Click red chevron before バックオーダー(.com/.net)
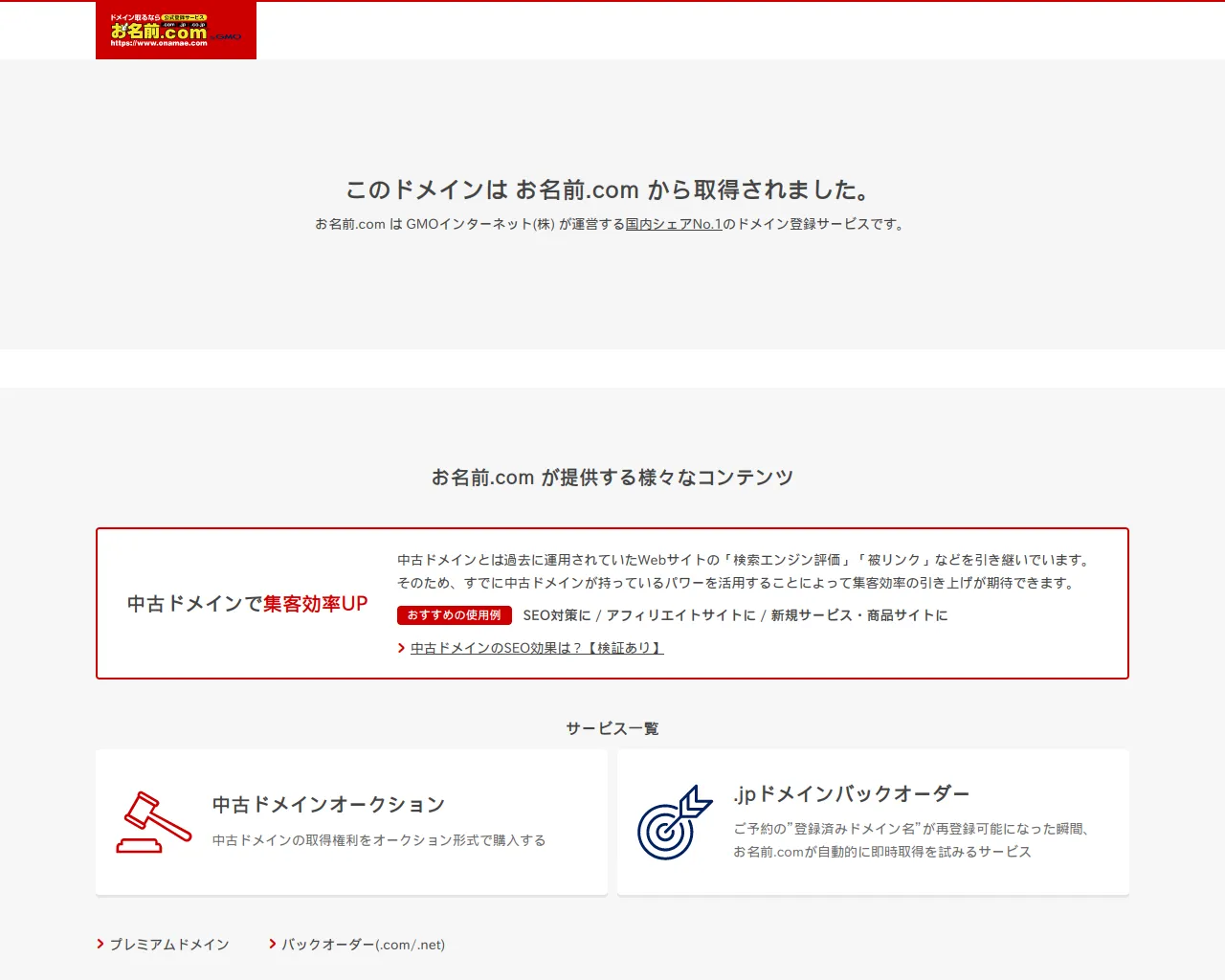The width and height of the screenshot is (1225, 980). [273, 944]
